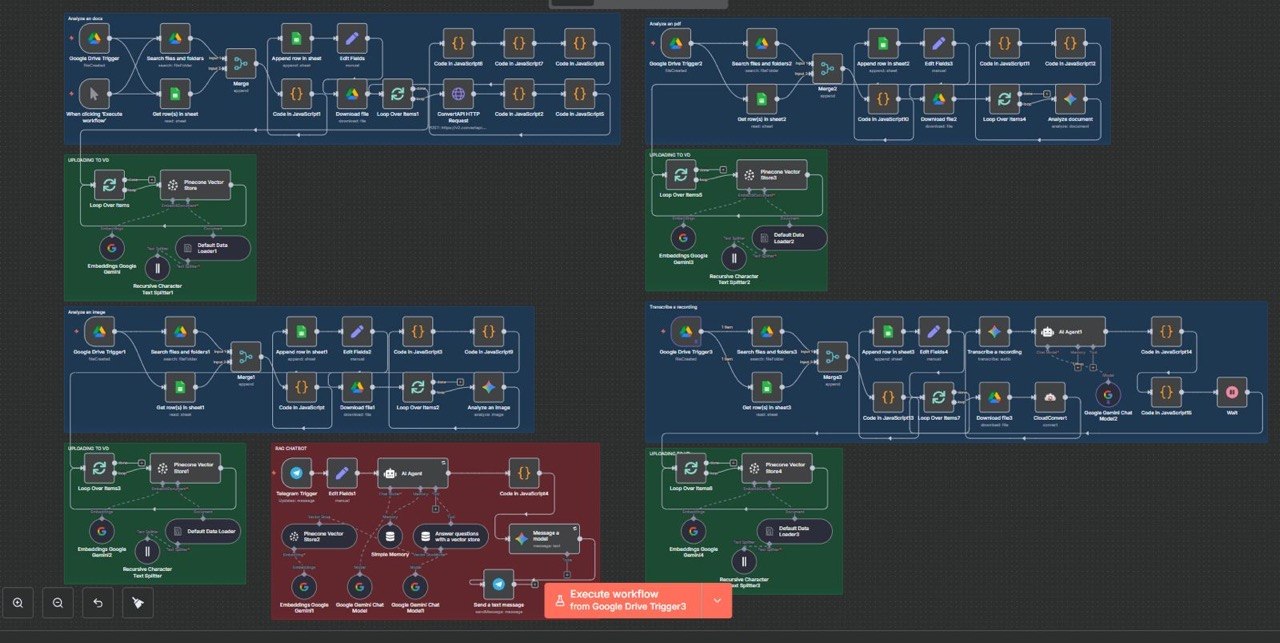The width and height of the screenshot is (1280, 643).
Task: Open the Pinecone Vector Store node
Action: coord(195,185)
